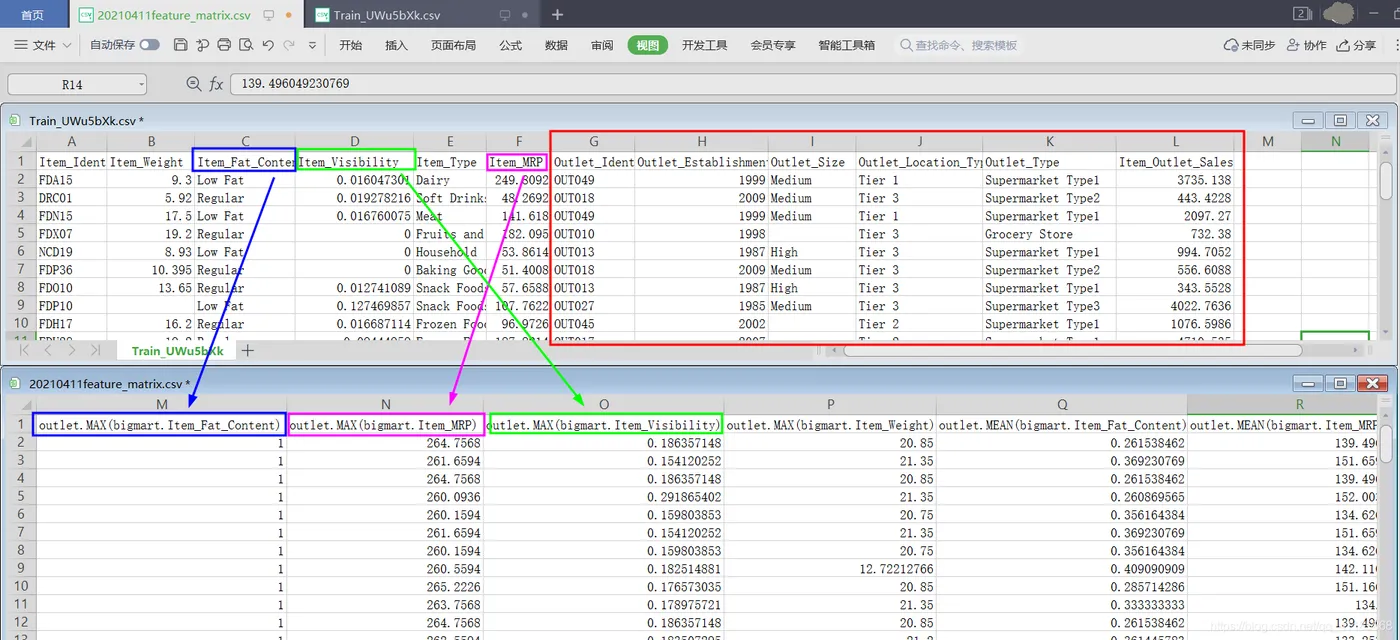Click vertical scrollbar in Train window

[1386, 180]
